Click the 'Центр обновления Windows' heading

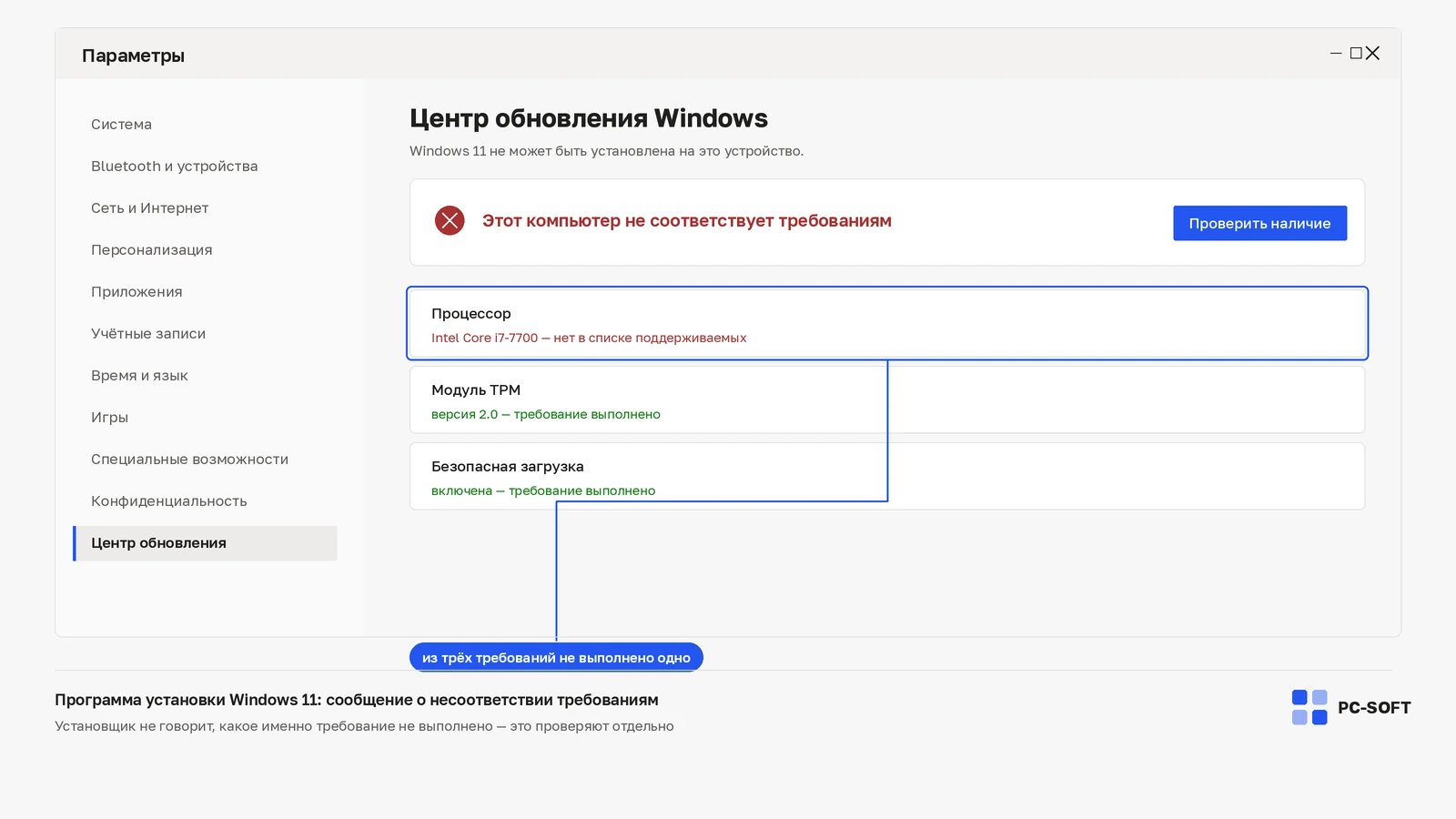pyautogui.click(x=589, y=118)
